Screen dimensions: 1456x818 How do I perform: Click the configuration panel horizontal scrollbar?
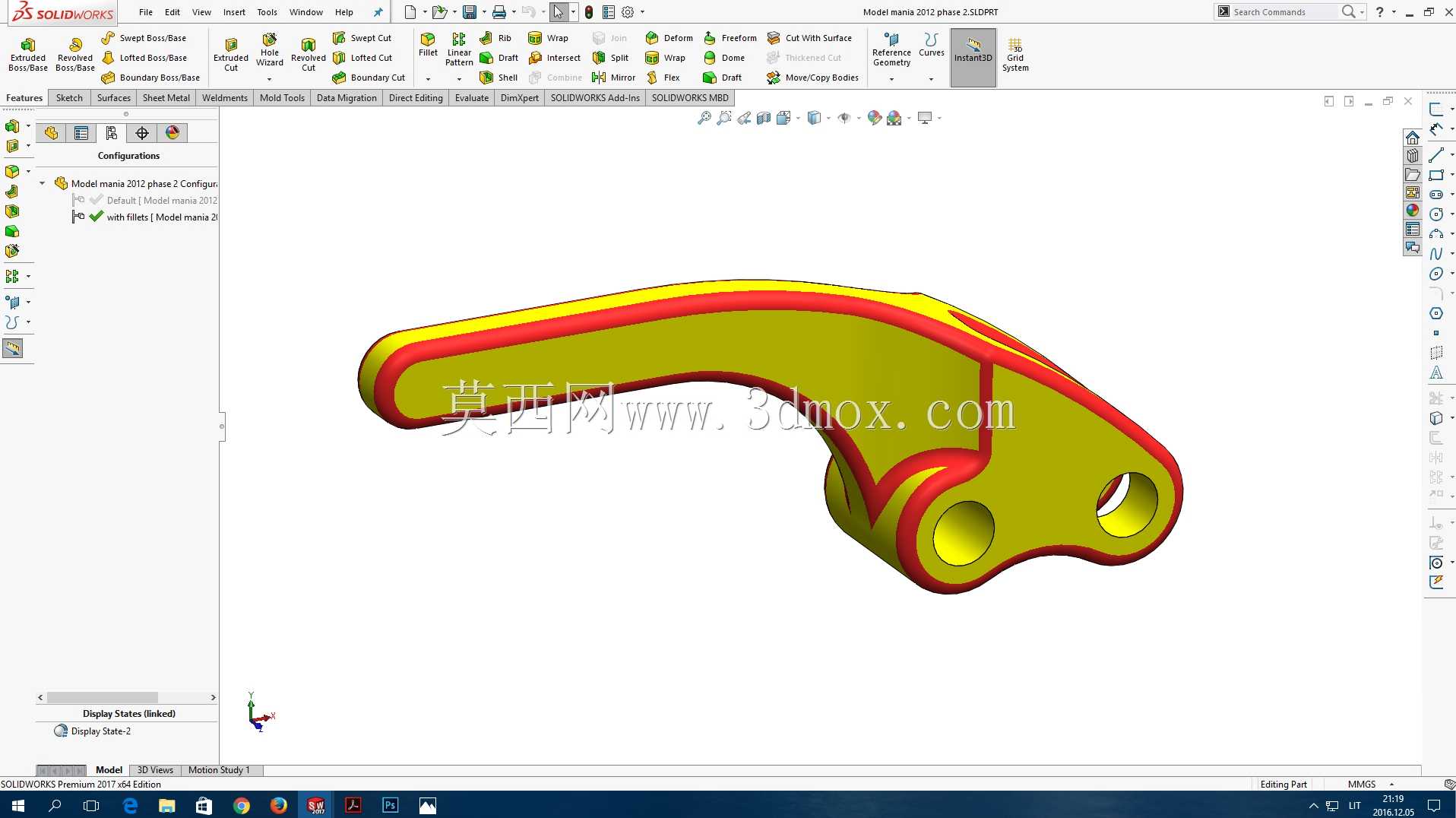[x=103, y=697]
